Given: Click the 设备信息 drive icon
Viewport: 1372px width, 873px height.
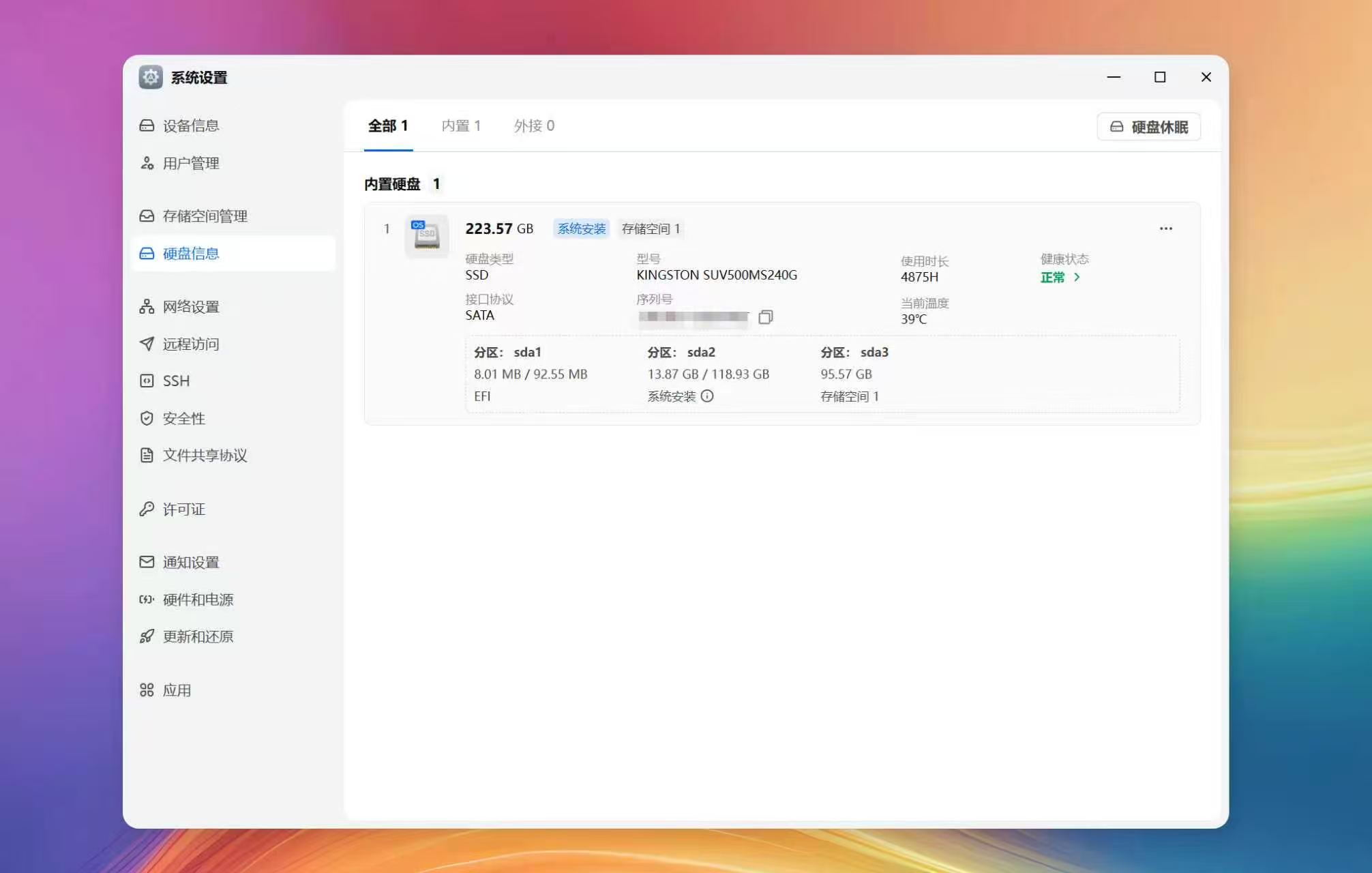Looking at the screenshot, I should (x=147, y=125).
